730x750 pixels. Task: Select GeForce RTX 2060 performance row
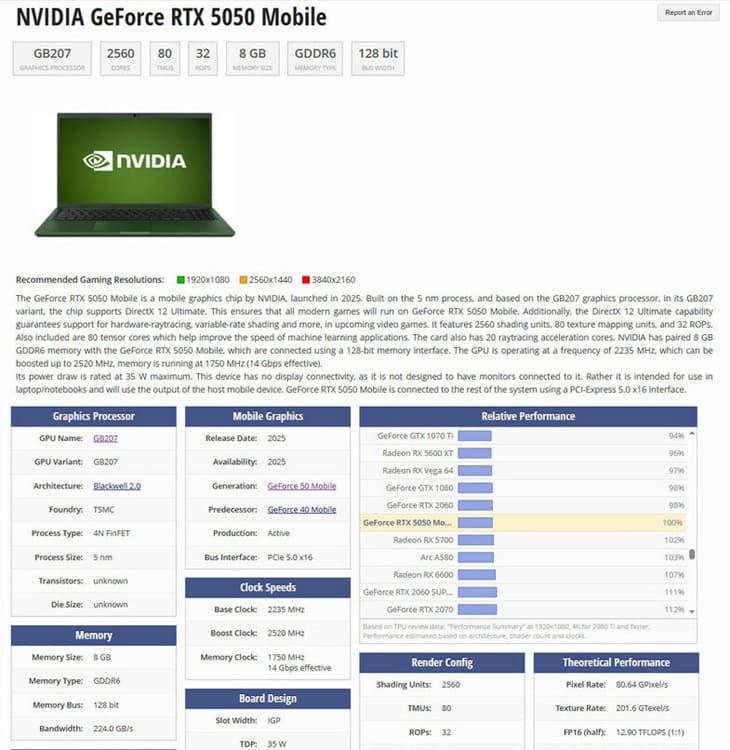pyautogui.click(x=523, y=505)
